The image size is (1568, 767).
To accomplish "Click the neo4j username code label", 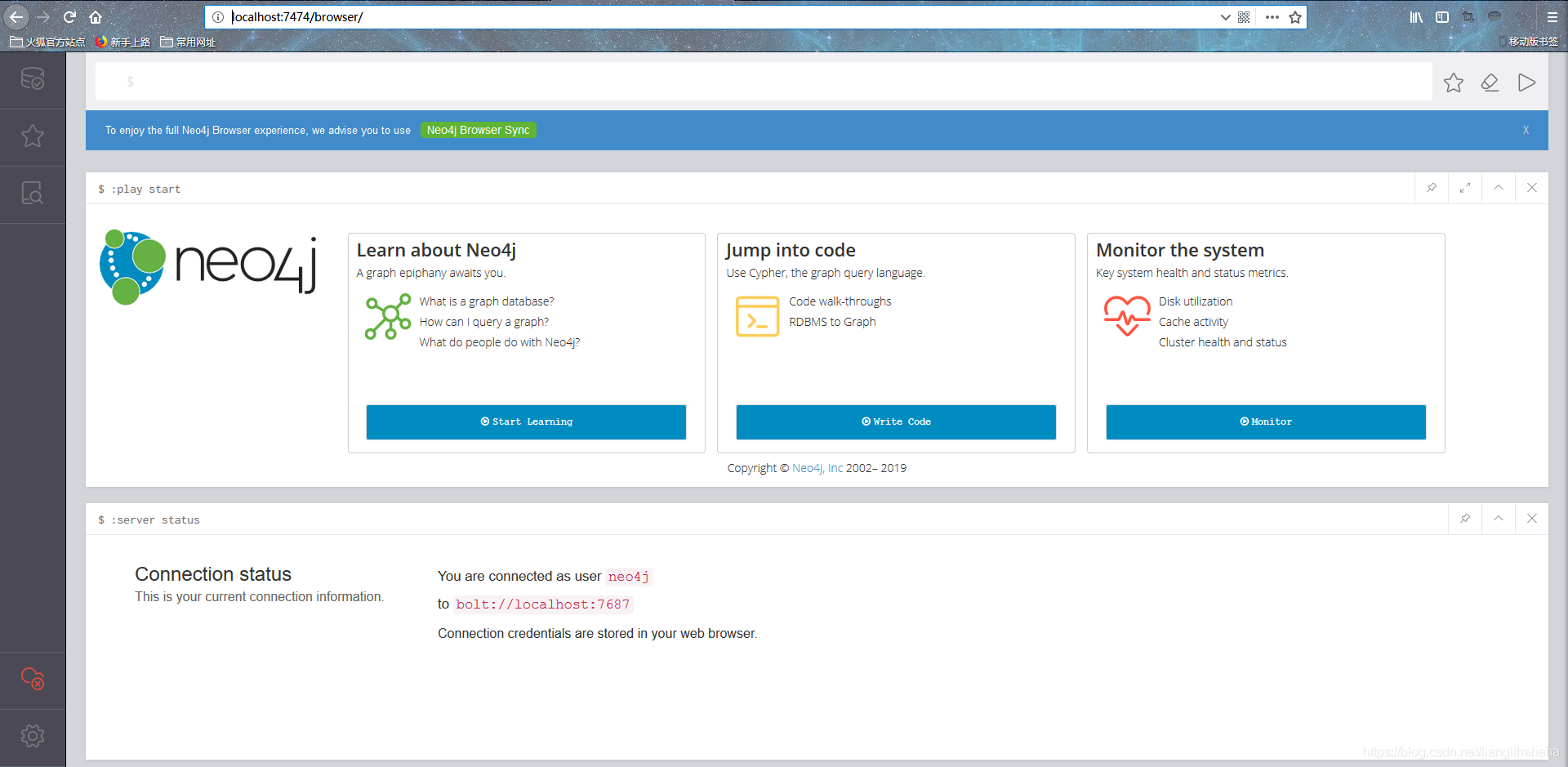I will tap(629, 577).
